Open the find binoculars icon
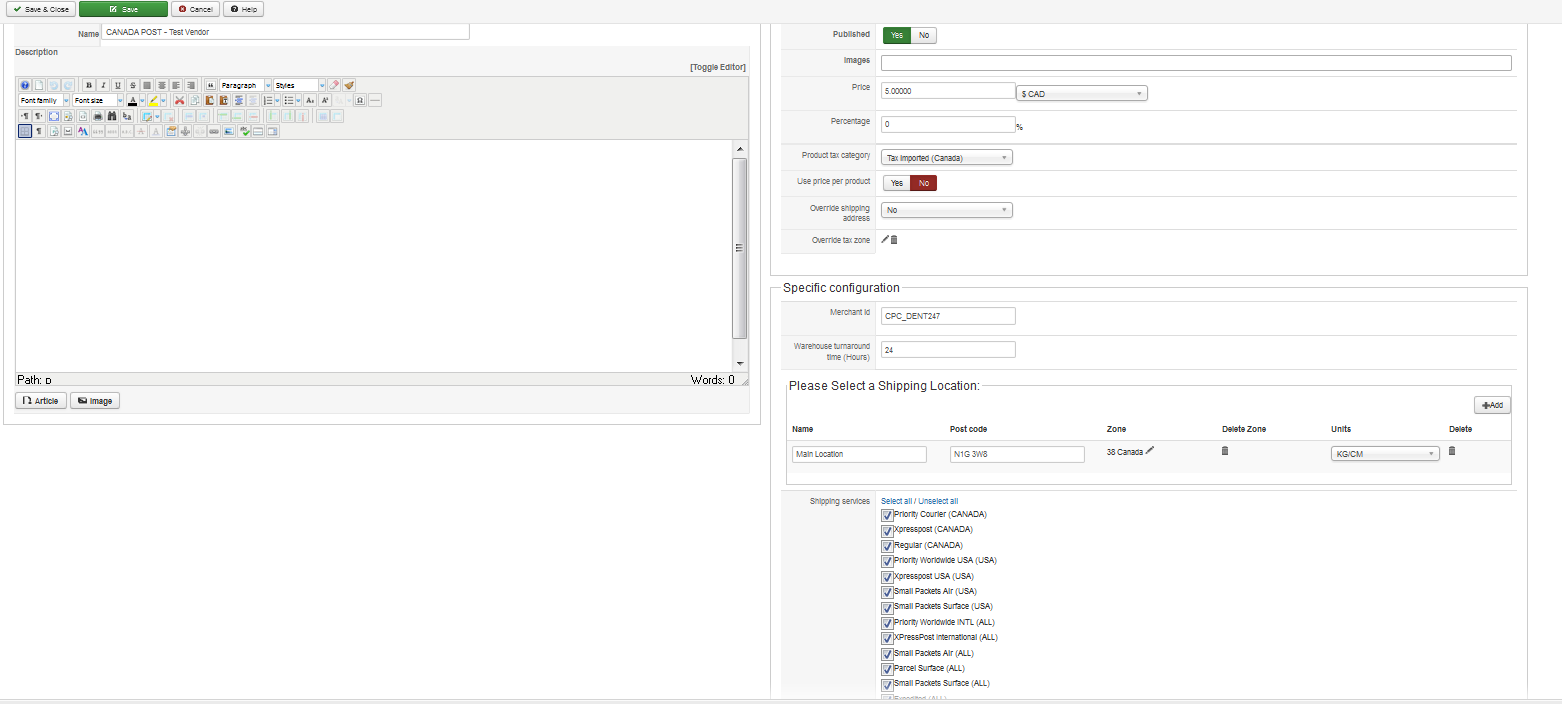This screenshot has height=704, width=1562. (x=112, y=116)
